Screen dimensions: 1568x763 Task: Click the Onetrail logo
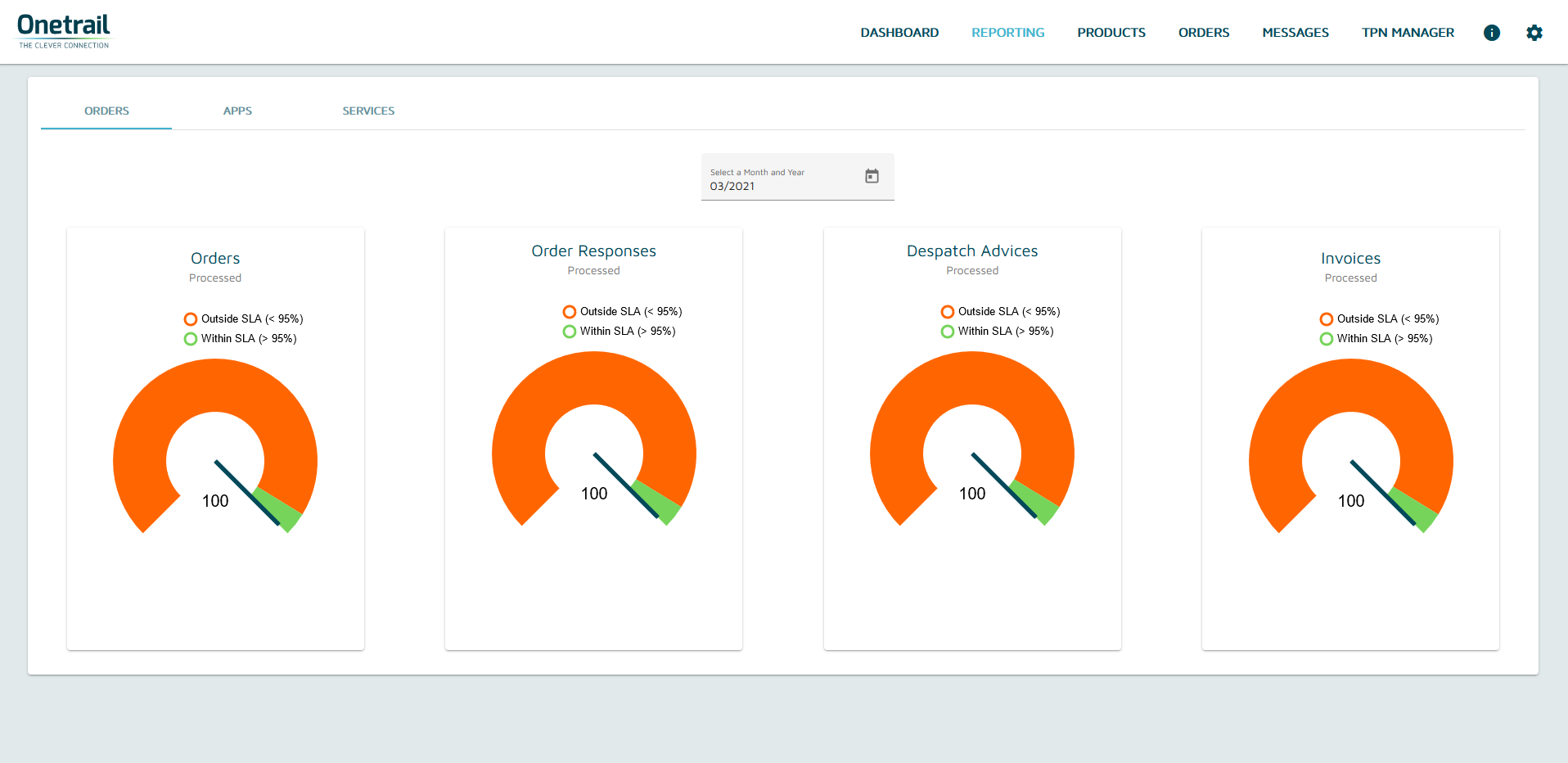click(x=64, y=30)
